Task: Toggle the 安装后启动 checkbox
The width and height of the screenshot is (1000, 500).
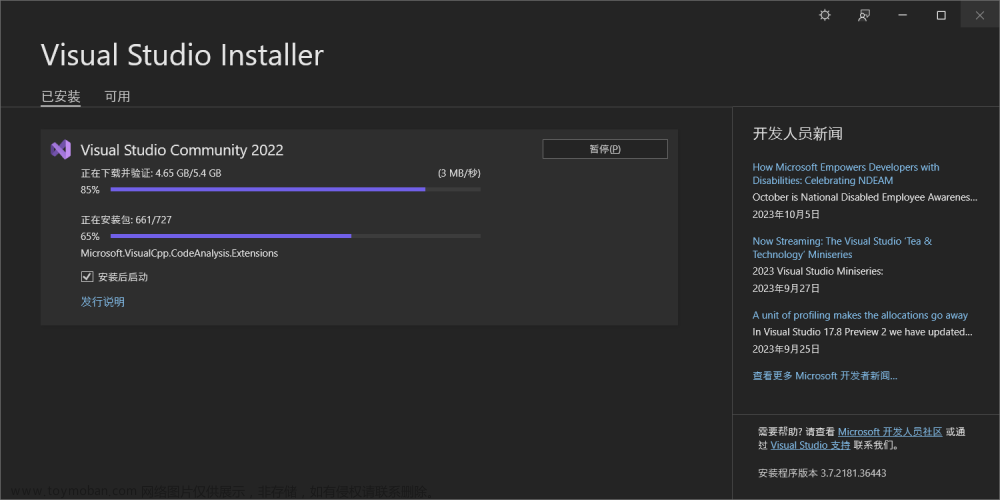Action: 87,277
